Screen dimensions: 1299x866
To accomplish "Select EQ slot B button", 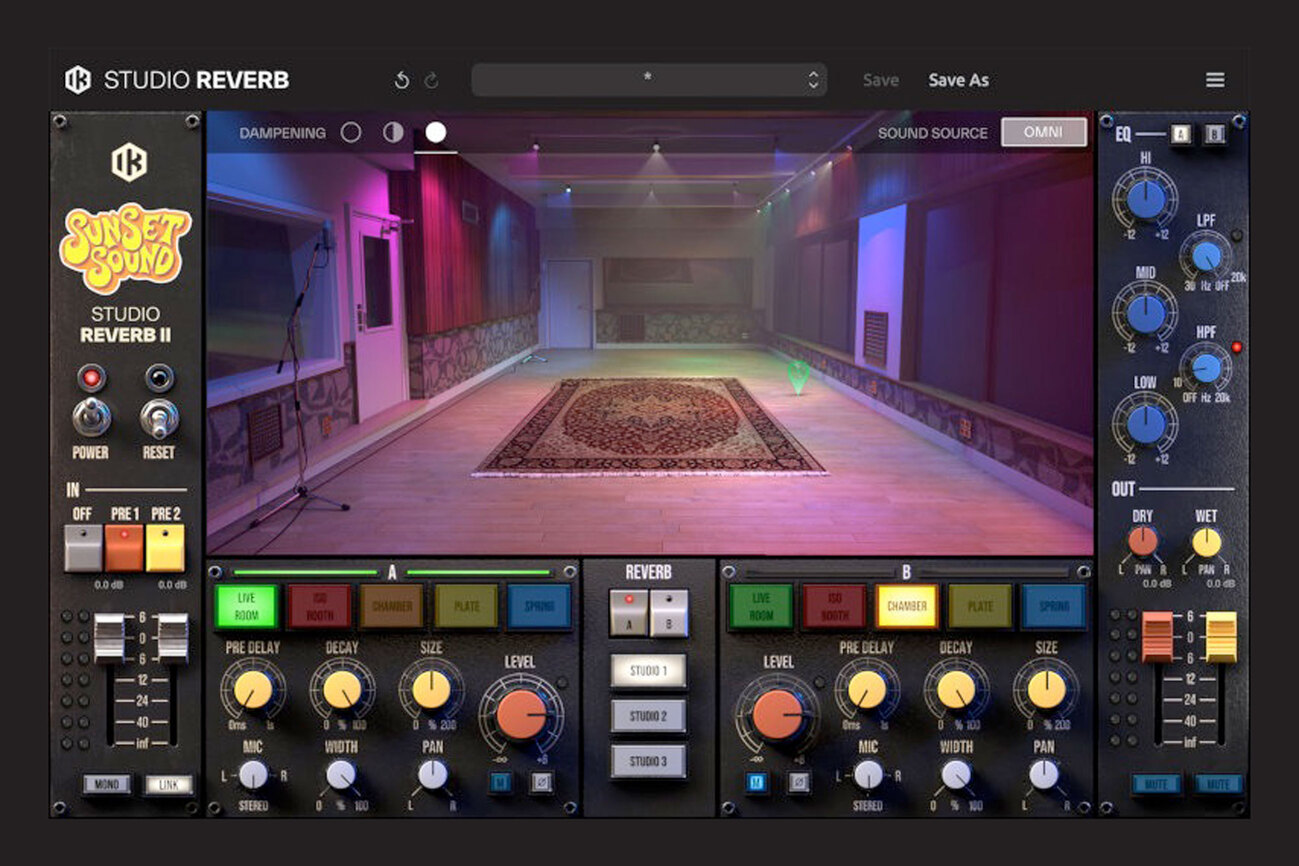I will 1214,135.
